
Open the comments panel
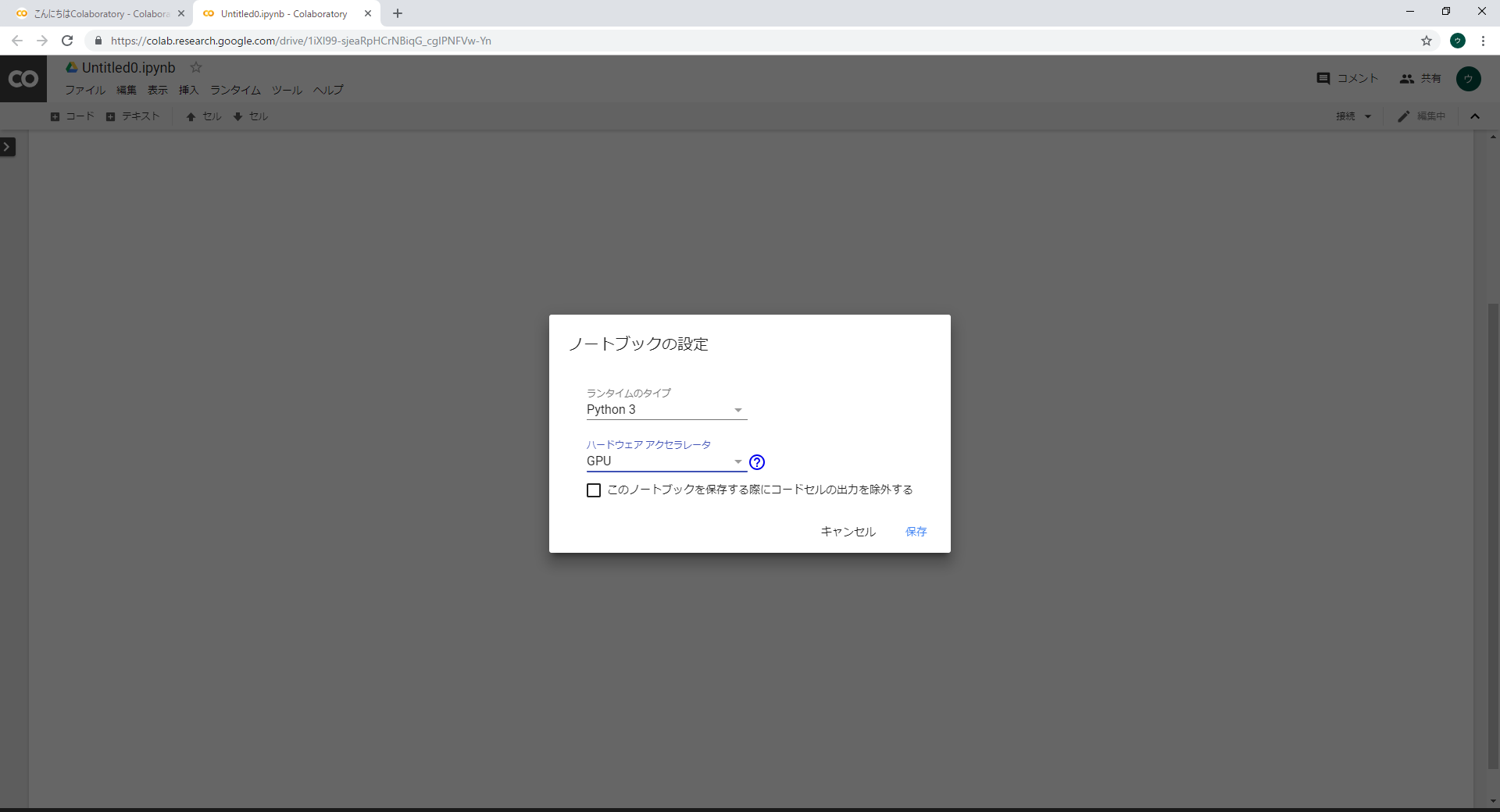pyautogui.click(x=1348, y=78)
